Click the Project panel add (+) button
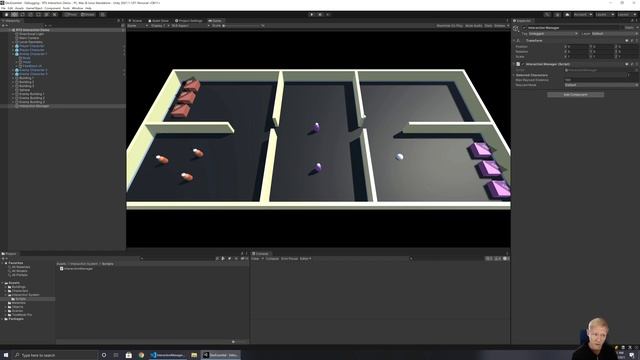This screenshot has width=640, height=360. click(x=3, y=258)
